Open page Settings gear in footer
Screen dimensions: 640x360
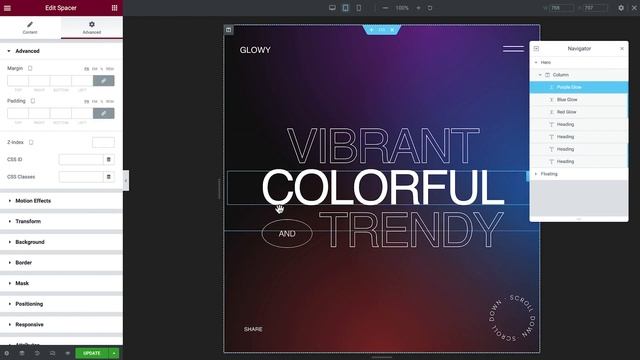[x=7, y=353]
